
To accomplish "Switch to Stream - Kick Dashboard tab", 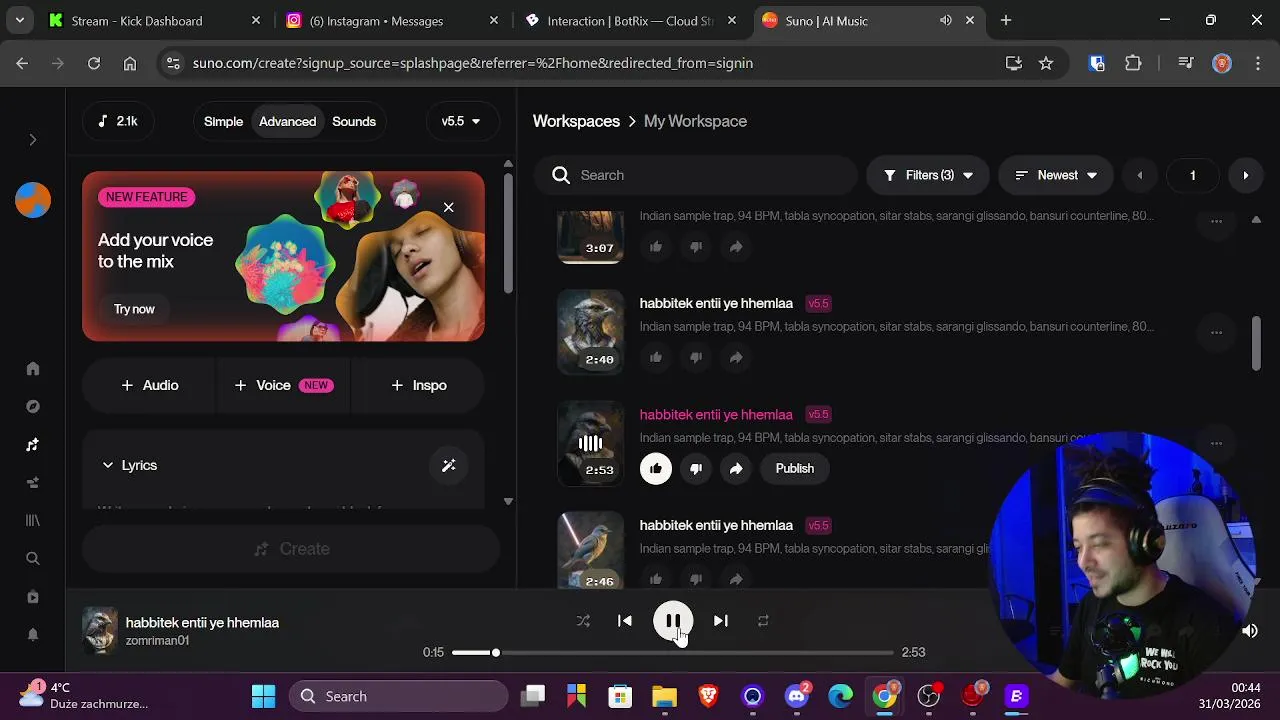I will pyautogui.click(x=155, y=20).
